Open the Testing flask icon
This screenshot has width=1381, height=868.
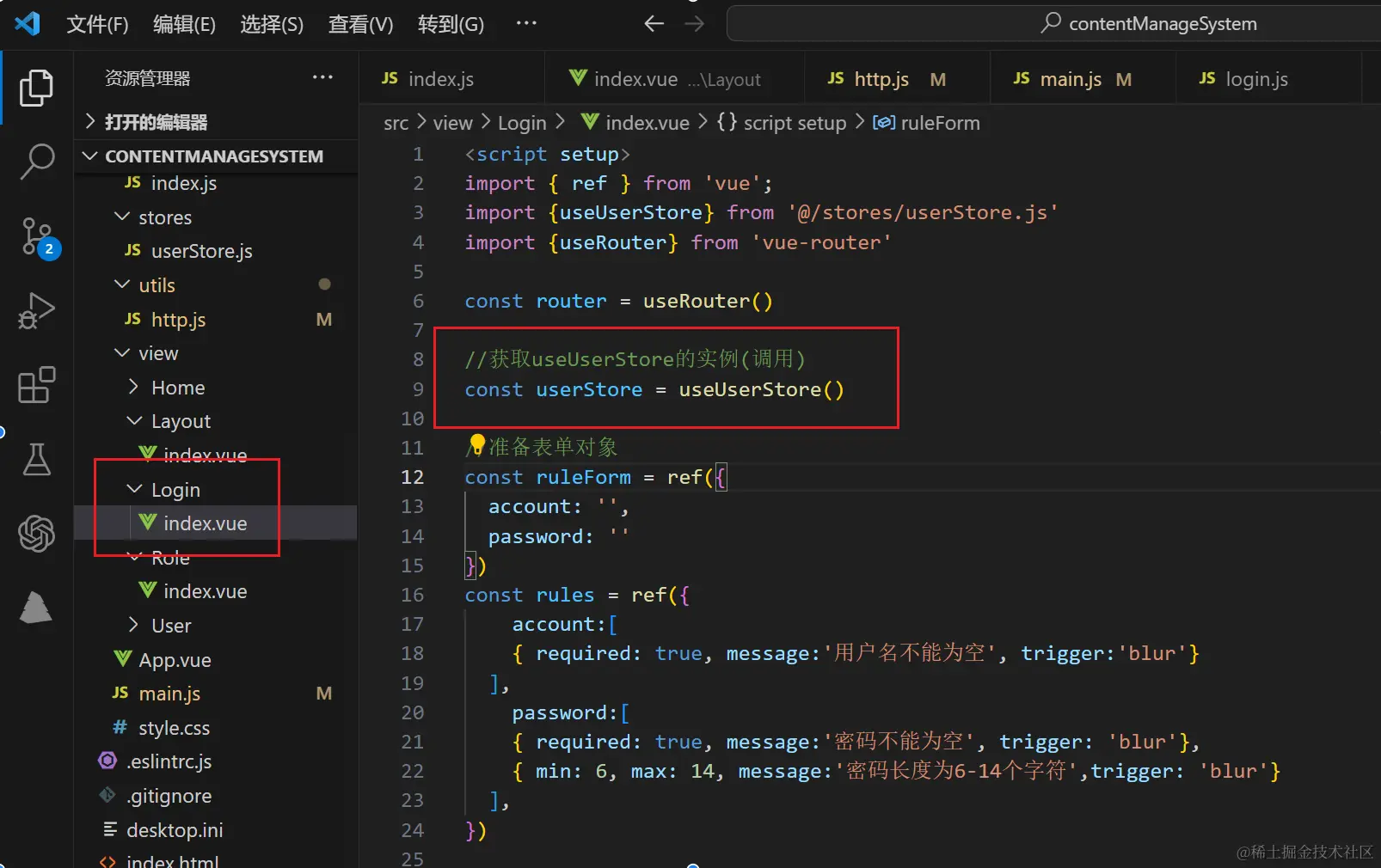36,460
